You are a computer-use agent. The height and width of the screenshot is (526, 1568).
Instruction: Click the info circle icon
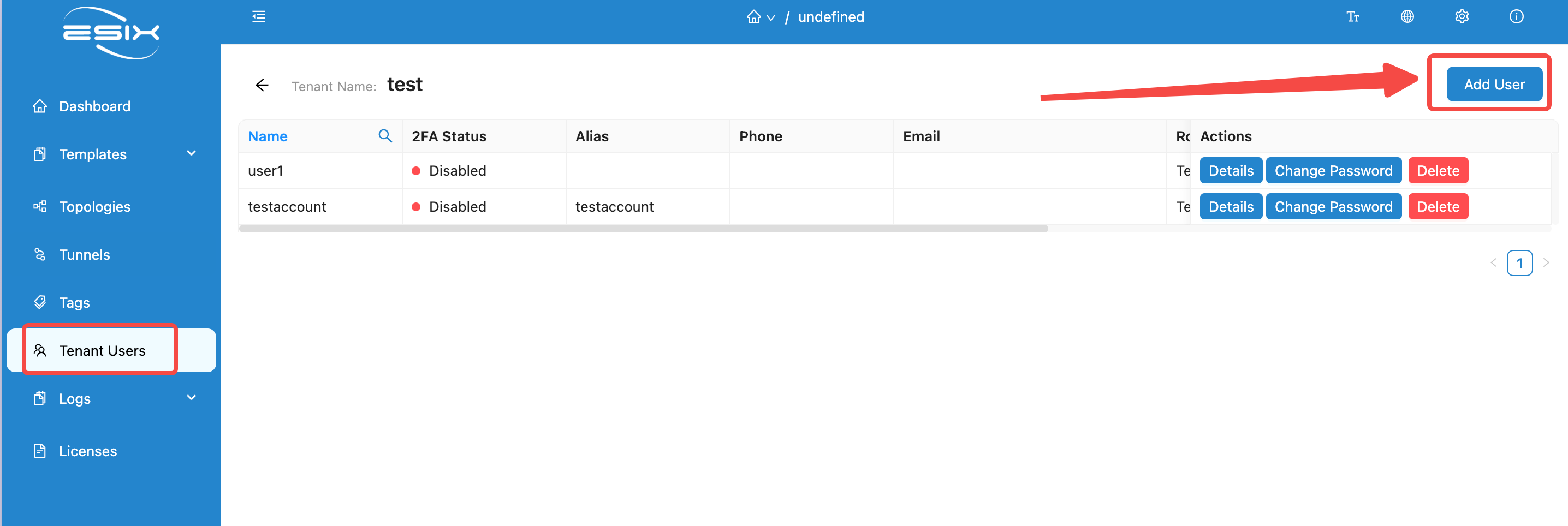[x=1516, y=17]
